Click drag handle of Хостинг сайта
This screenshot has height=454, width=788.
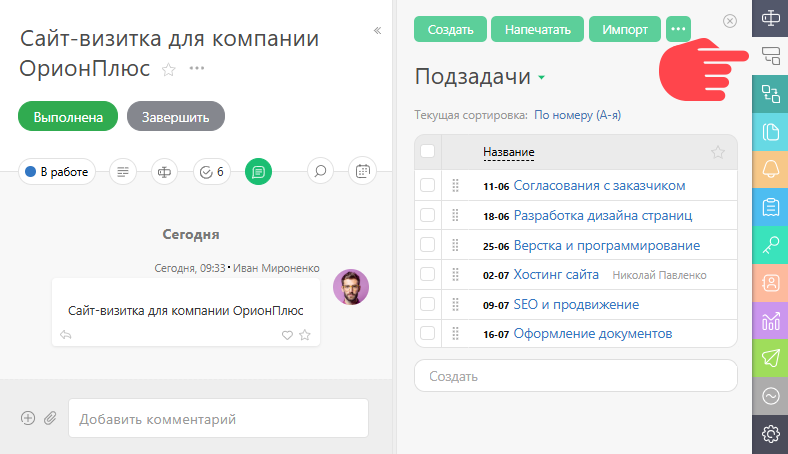pos(455,275)
